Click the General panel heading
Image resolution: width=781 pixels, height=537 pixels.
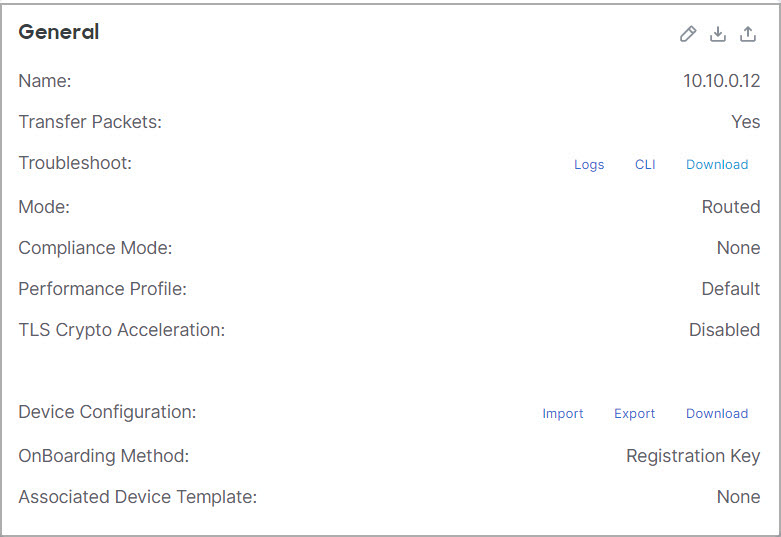pyautogui.click(x=59, y=32)
